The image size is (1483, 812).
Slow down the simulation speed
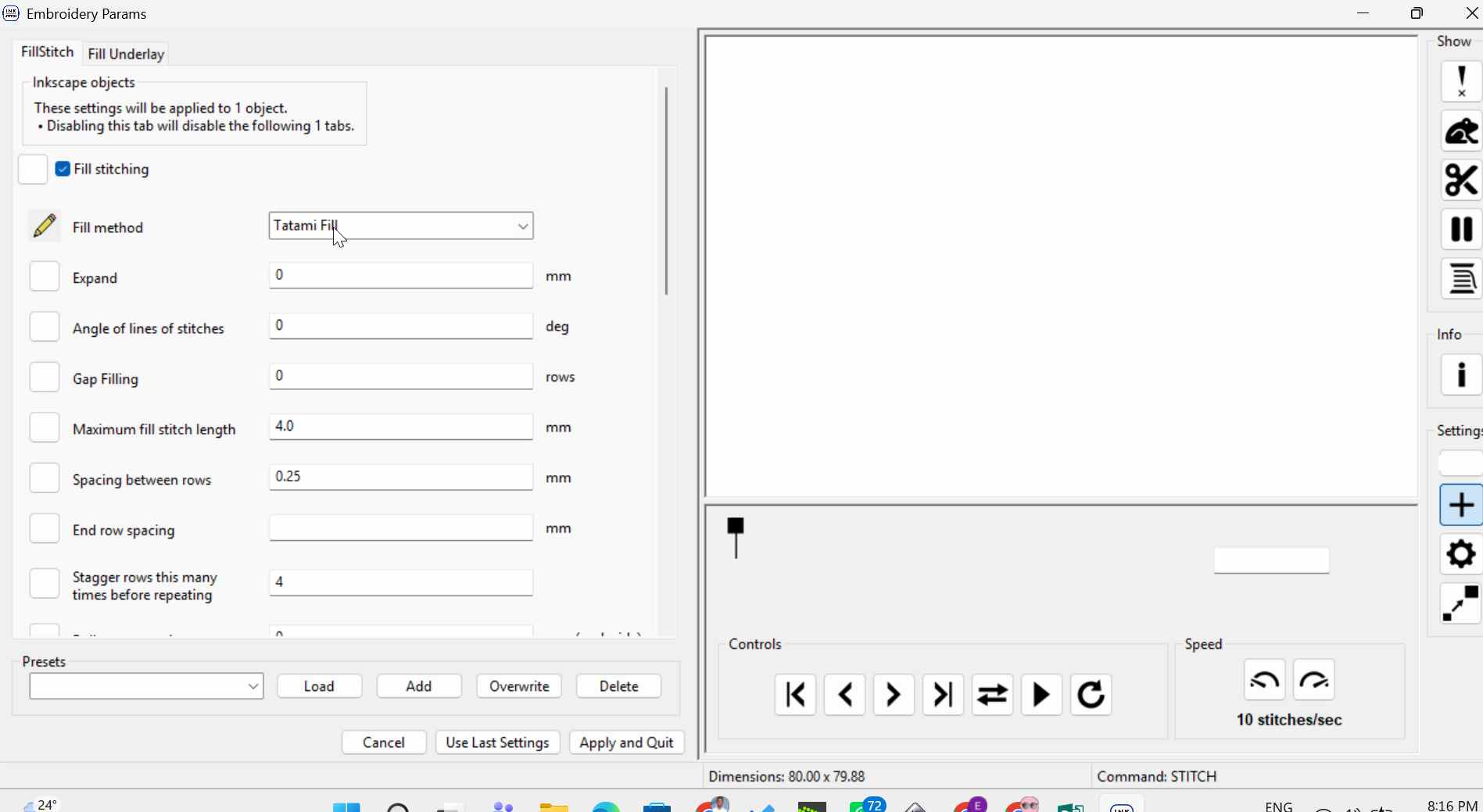click(1265, 680)
